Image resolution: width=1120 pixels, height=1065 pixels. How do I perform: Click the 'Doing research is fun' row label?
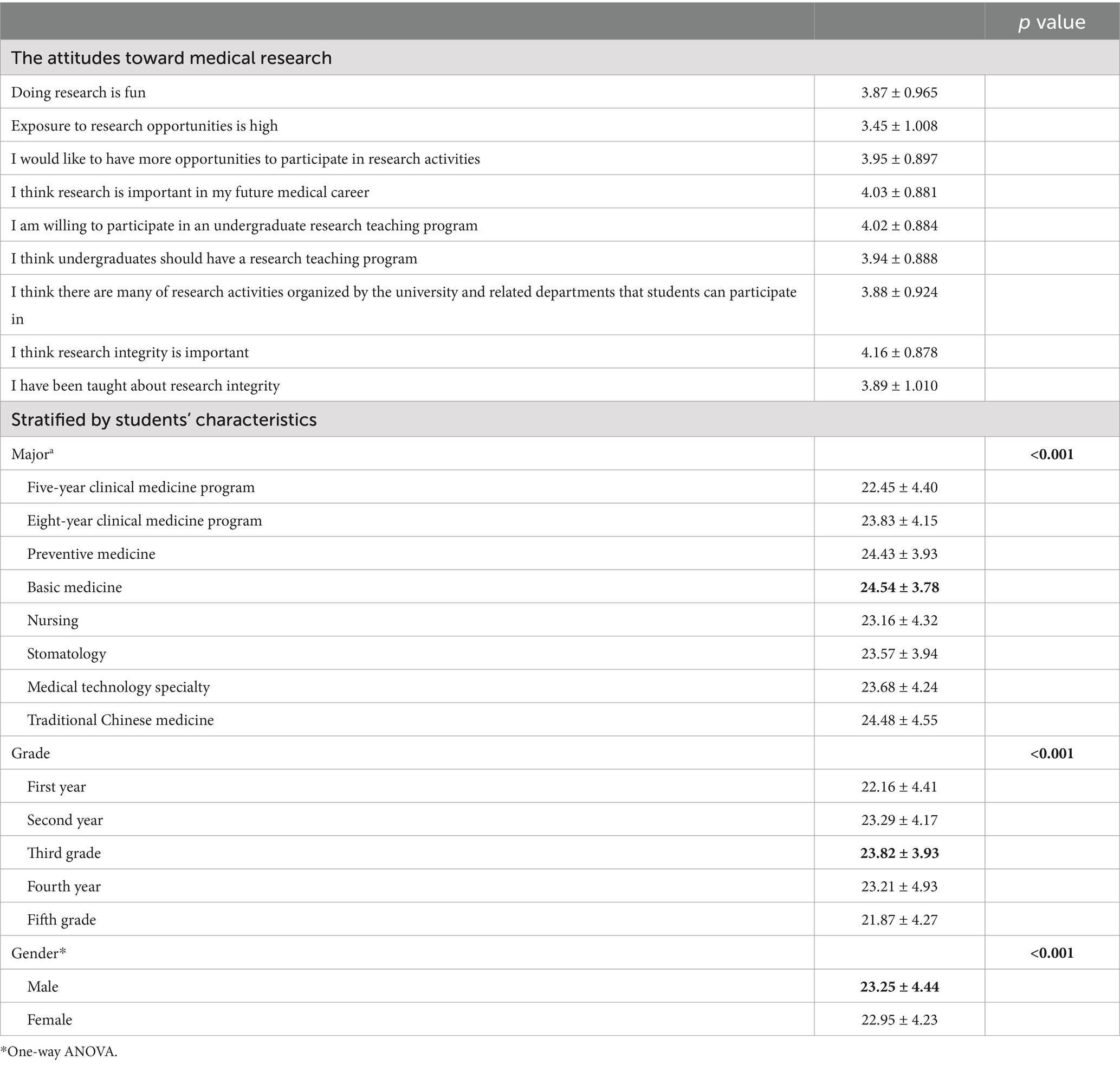(79, 93)
